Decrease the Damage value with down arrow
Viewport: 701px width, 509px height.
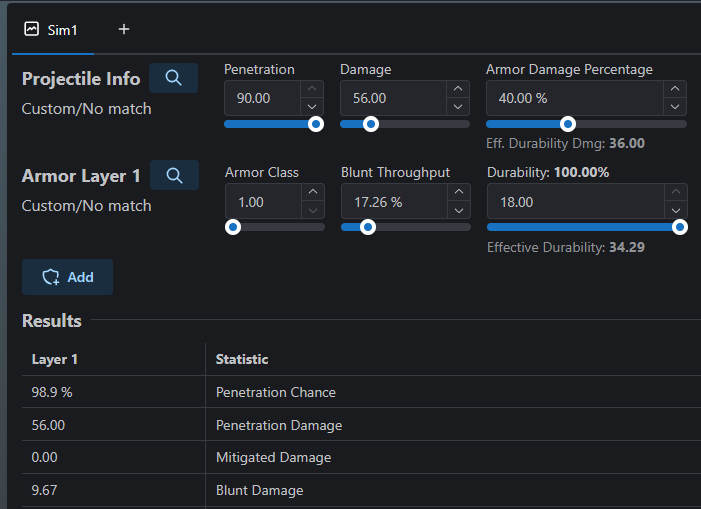[x=458, y=107]
